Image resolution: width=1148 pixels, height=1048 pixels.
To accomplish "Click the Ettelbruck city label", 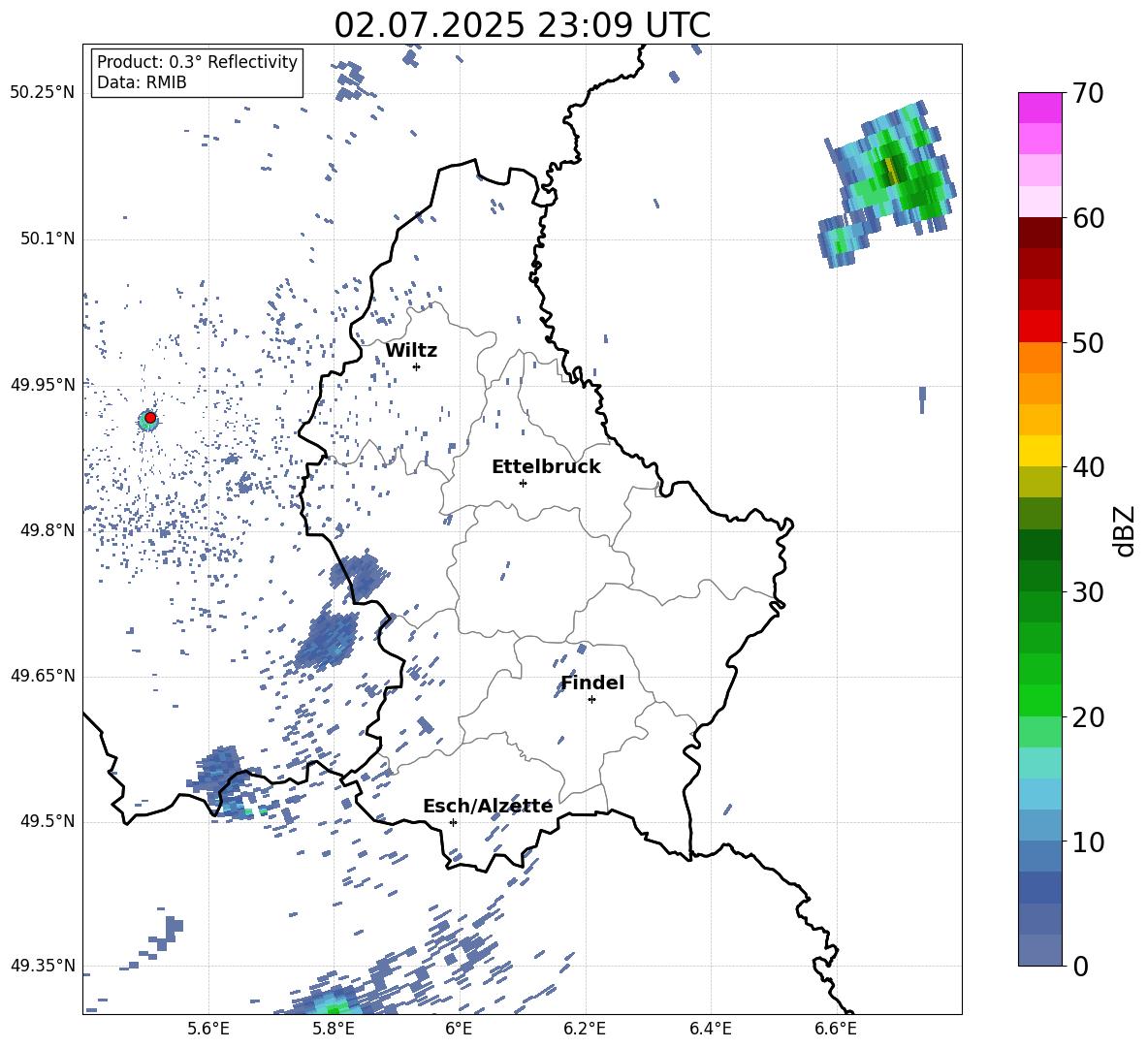I will [546, 467].
